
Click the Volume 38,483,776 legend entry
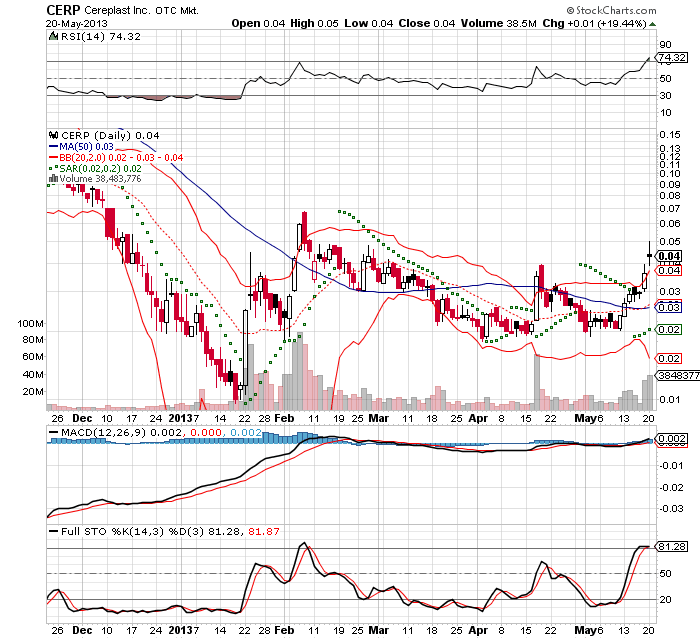[100, 179]
